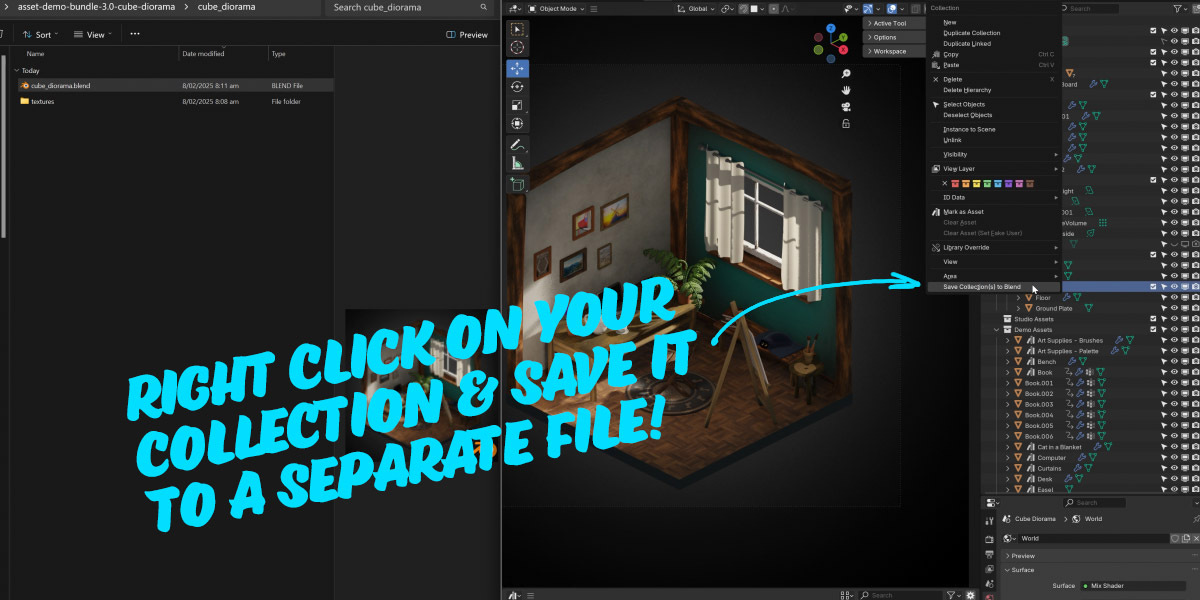Activate the Scale tool
The width and height of the screenshot is (1200, 600).
pyautogui.click(x=517, y=105)
